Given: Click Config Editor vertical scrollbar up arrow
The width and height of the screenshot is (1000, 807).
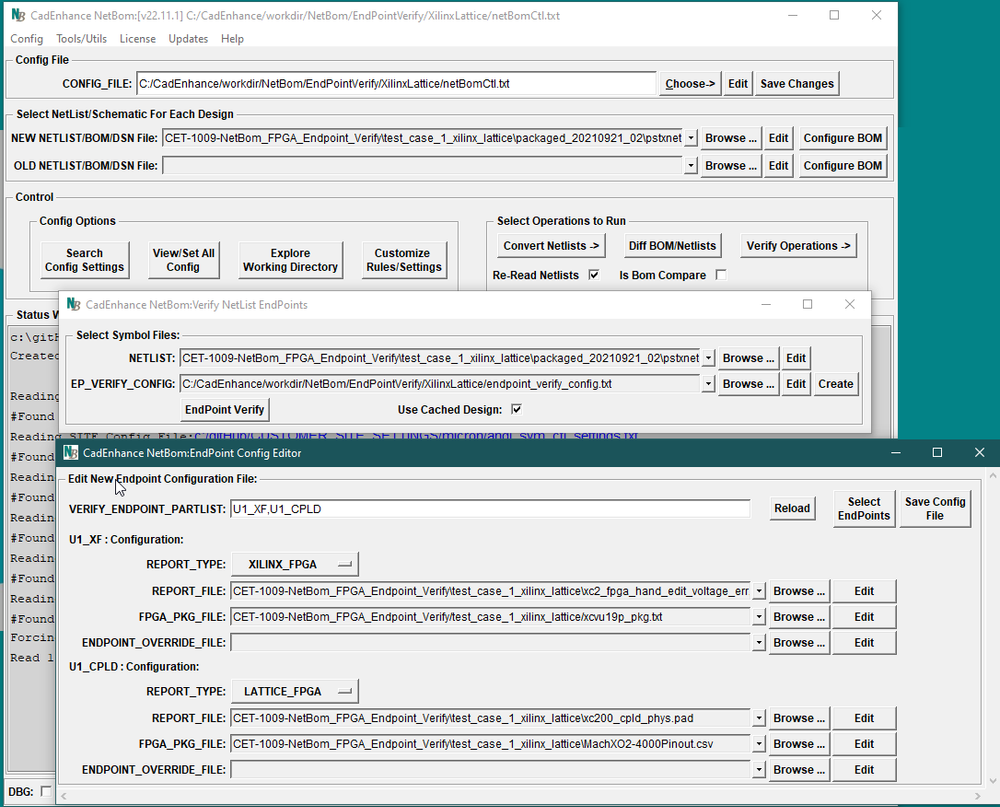Looking at the screenshot, I should (x=992, y=476).
